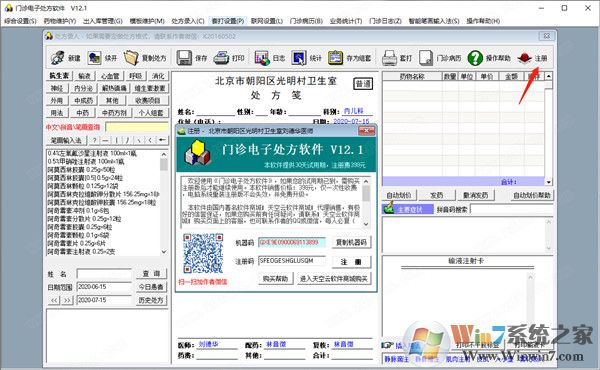Select the 中成药 drug category
The image size is (600, 370).
click(83, 100)
